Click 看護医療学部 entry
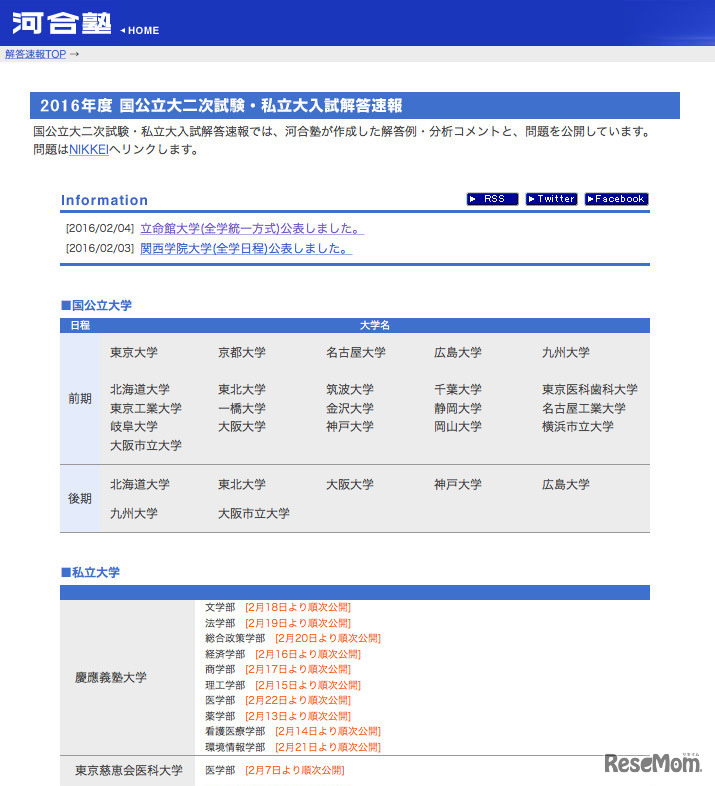This screenshot has height=786, width=715. [235, 731]
